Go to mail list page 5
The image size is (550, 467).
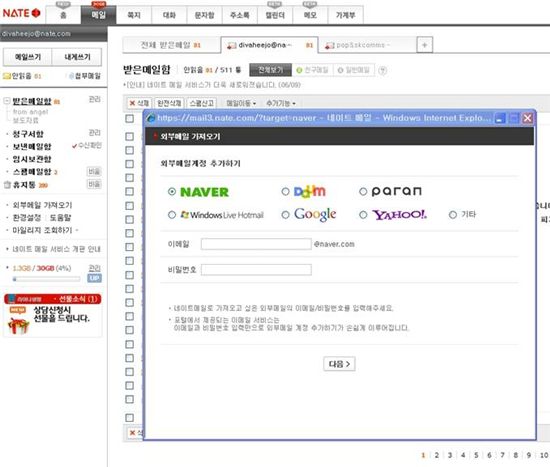pos(476,455)
